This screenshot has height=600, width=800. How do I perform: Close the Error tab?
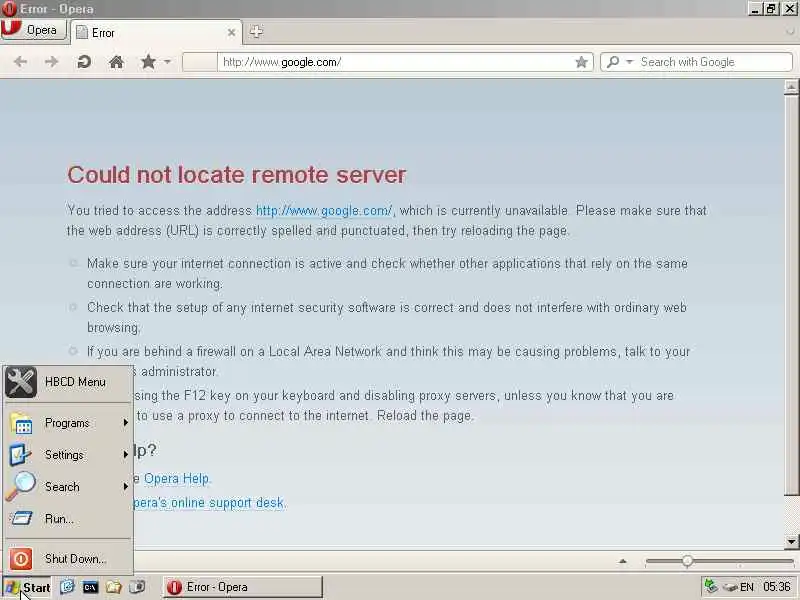coord(231,33)
